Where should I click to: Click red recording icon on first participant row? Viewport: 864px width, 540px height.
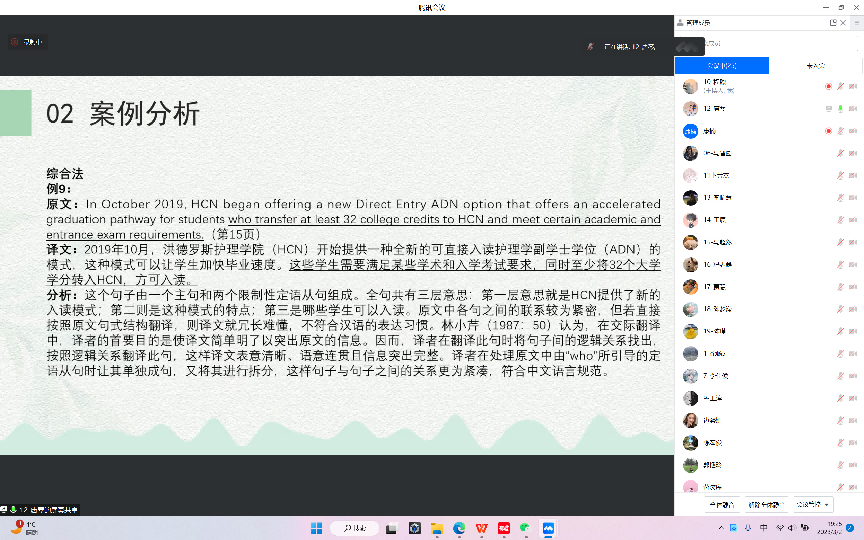point(828,86)
